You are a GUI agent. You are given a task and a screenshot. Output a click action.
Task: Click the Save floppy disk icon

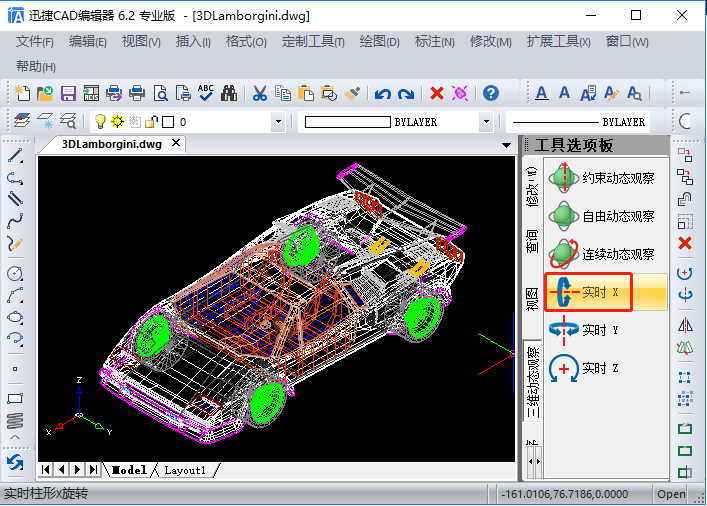(68, 93)
